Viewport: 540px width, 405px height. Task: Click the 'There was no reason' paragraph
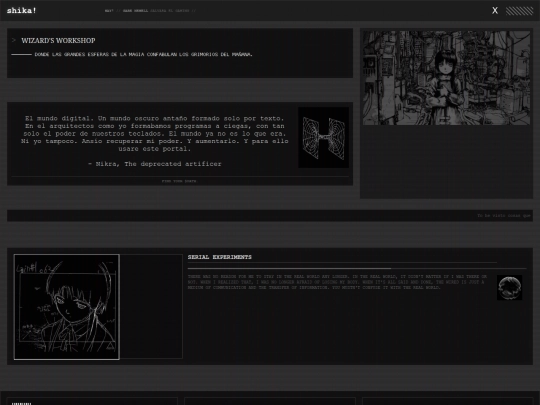[x=338, y=282]
